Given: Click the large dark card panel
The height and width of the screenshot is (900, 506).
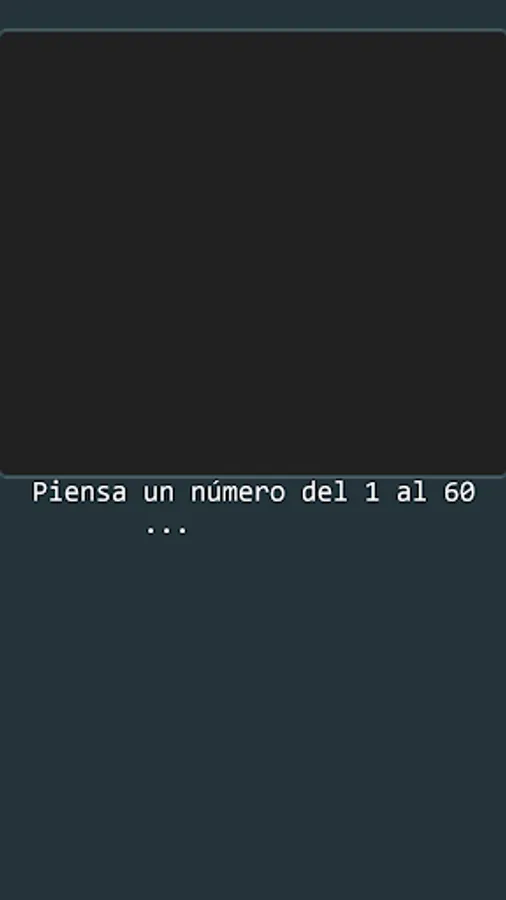Looking at the screenshot, I should point(253,253).
